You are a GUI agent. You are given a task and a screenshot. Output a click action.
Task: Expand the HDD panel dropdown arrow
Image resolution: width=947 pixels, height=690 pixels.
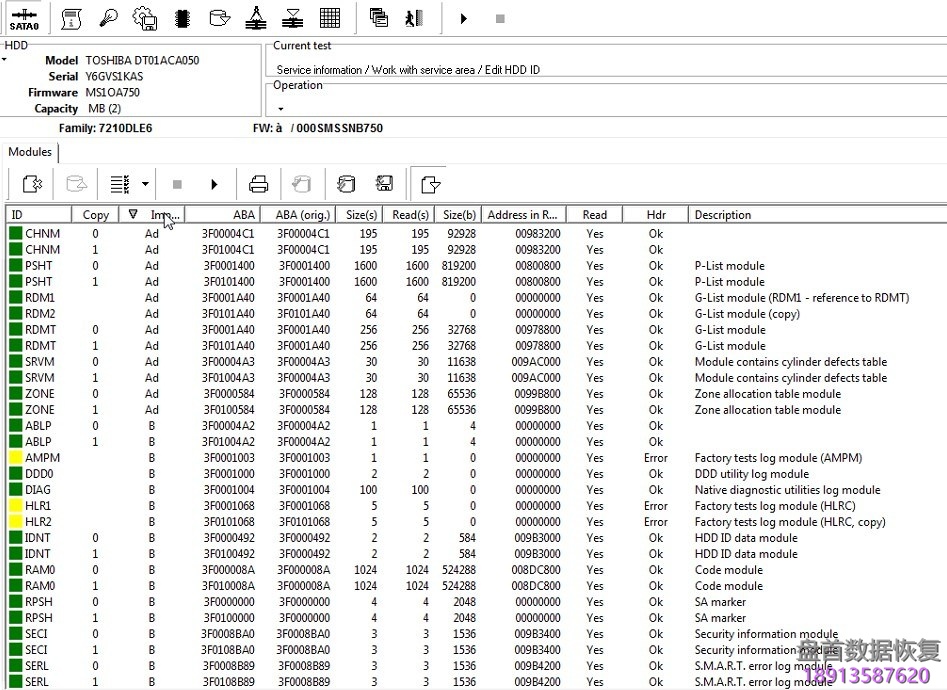pyautogui.click(x=4, y=60)
